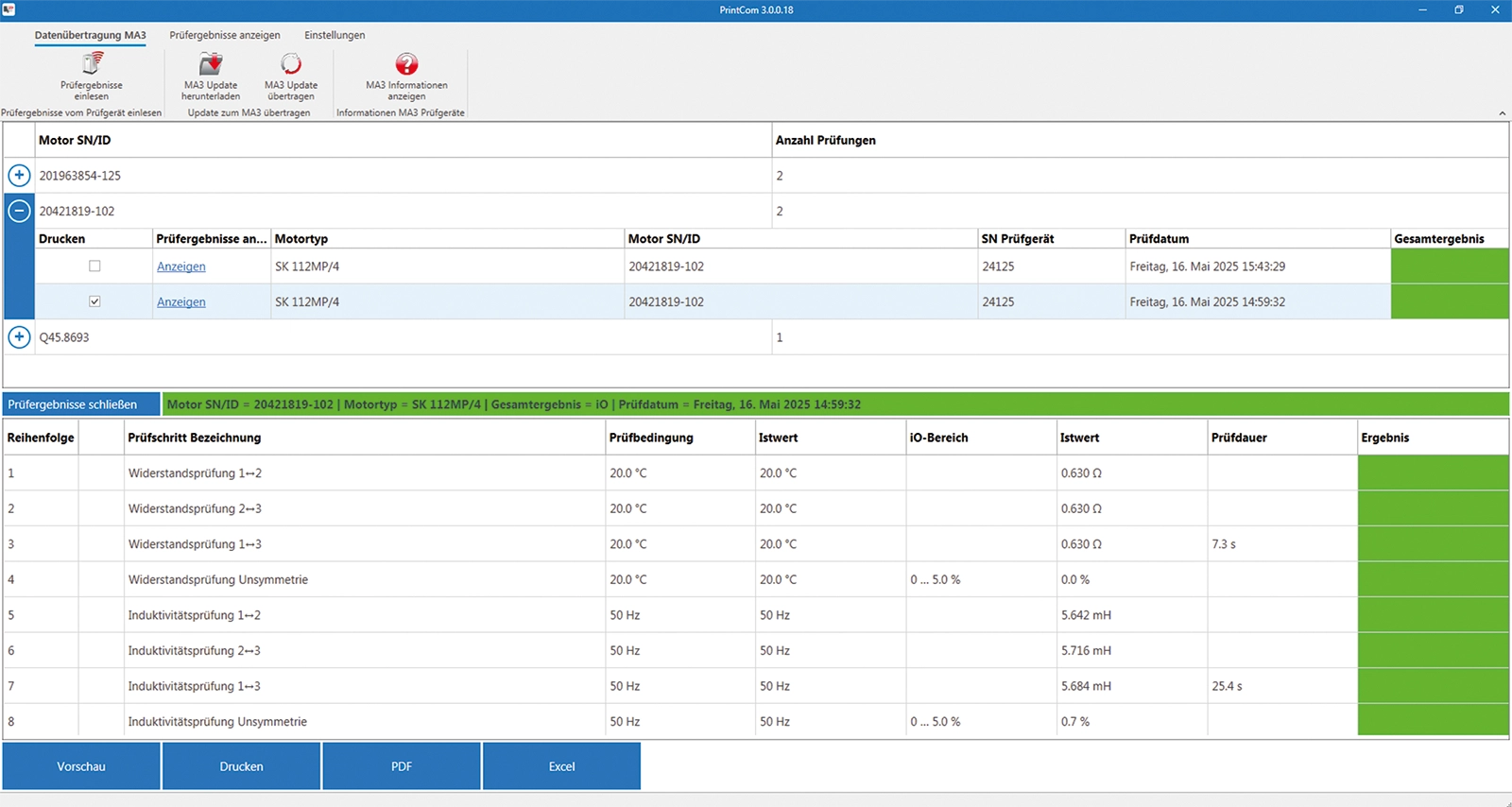Uncheck print checkbox for 14:59:32 test

tap(94, 301)
